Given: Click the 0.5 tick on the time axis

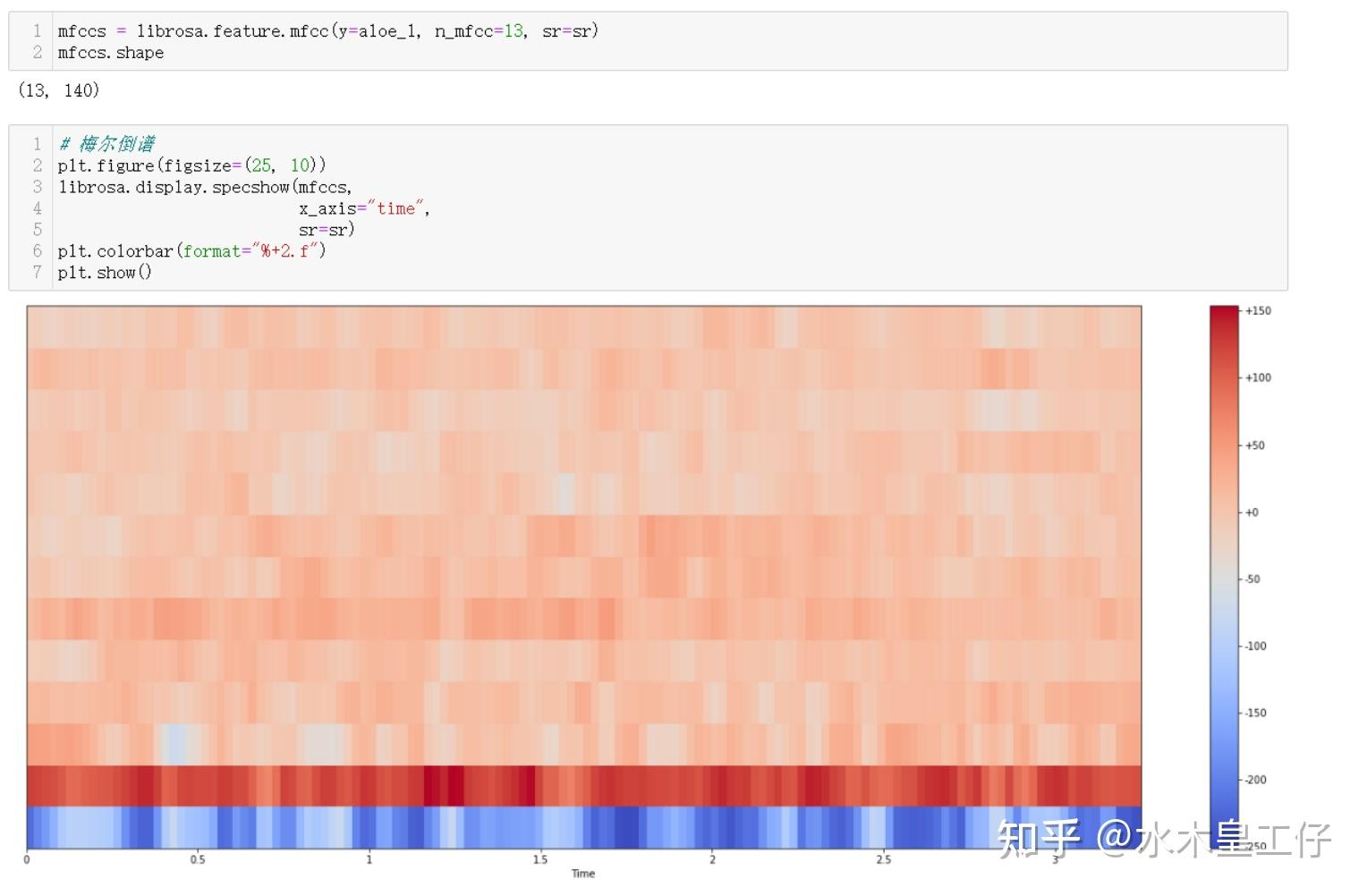Looking at the screenshot, I should pos(199,858).
